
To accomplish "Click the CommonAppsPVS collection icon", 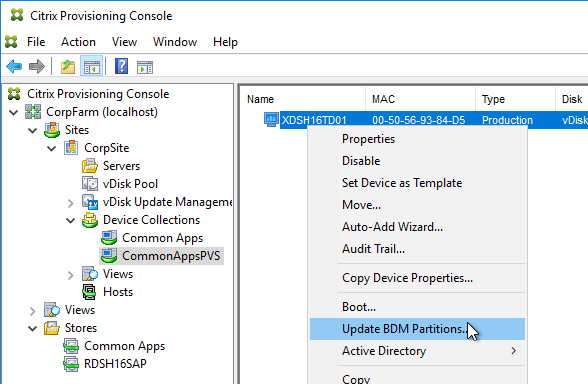I will [109, 256].
